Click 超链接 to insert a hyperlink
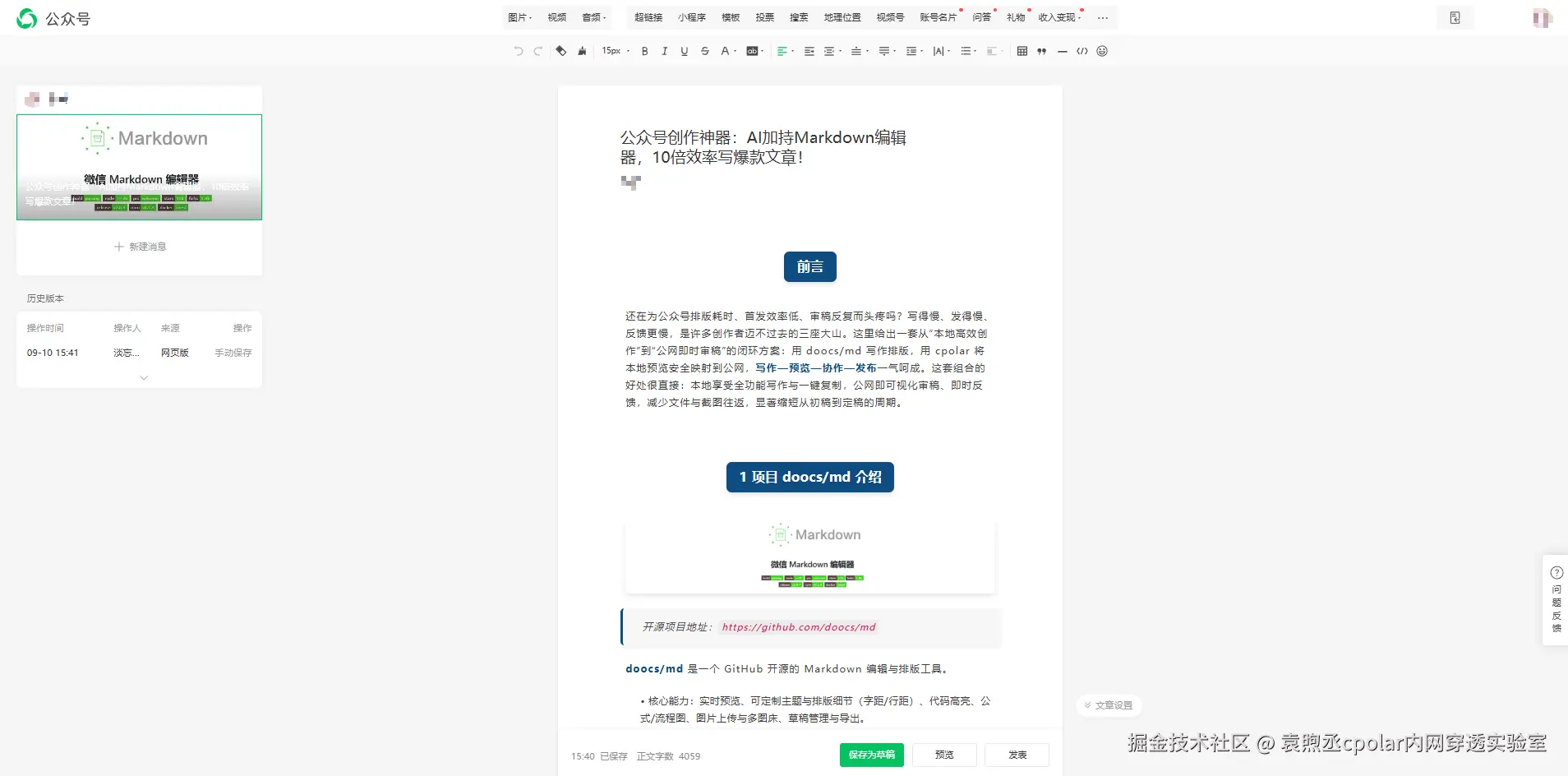1568x776 pixels. [648, 17]
